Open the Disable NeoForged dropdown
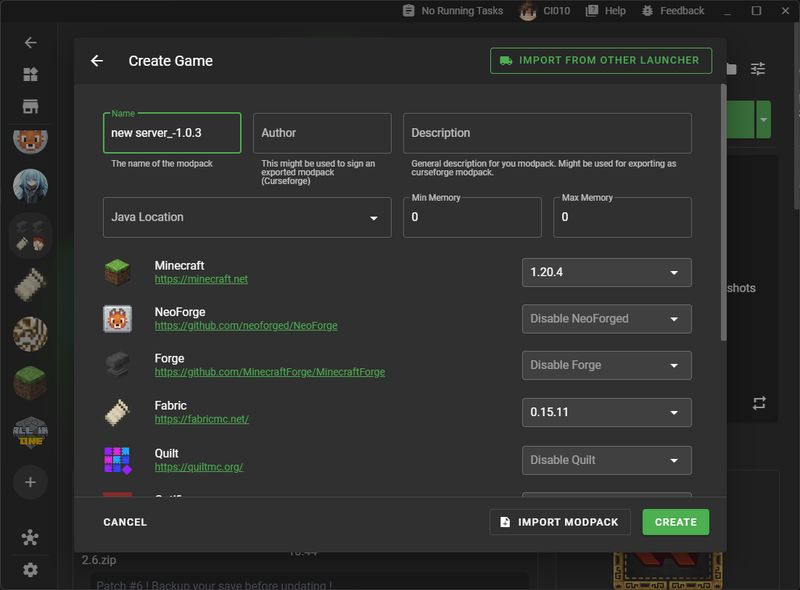Viewport: 800px width, 590px height. [606, 319]
